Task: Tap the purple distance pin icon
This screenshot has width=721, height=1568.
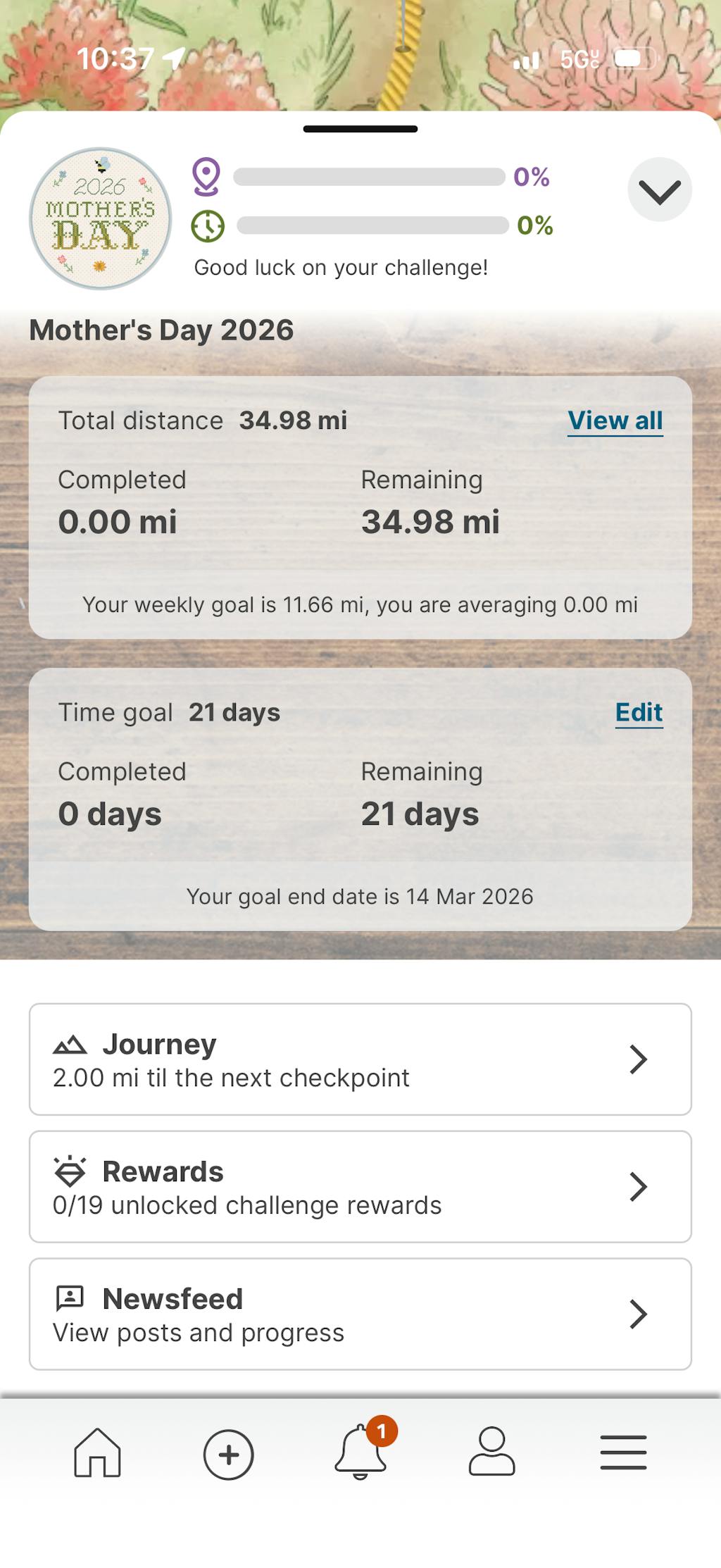Action: click(x=206, y=177)
